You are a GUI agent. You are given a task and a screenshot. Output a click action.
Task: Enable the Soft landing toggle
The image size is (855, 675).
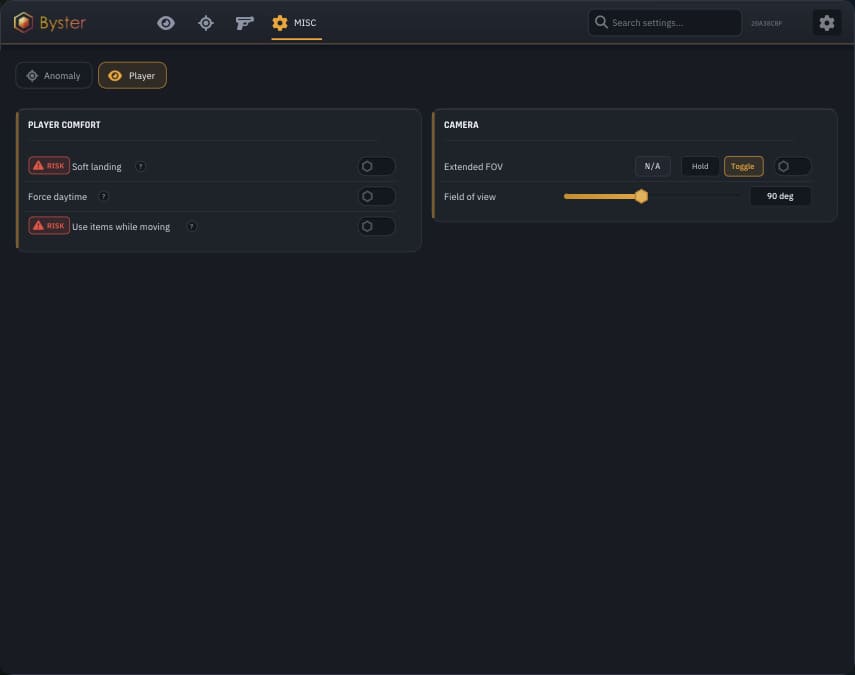pyautogui.click(x=376, y=166)
